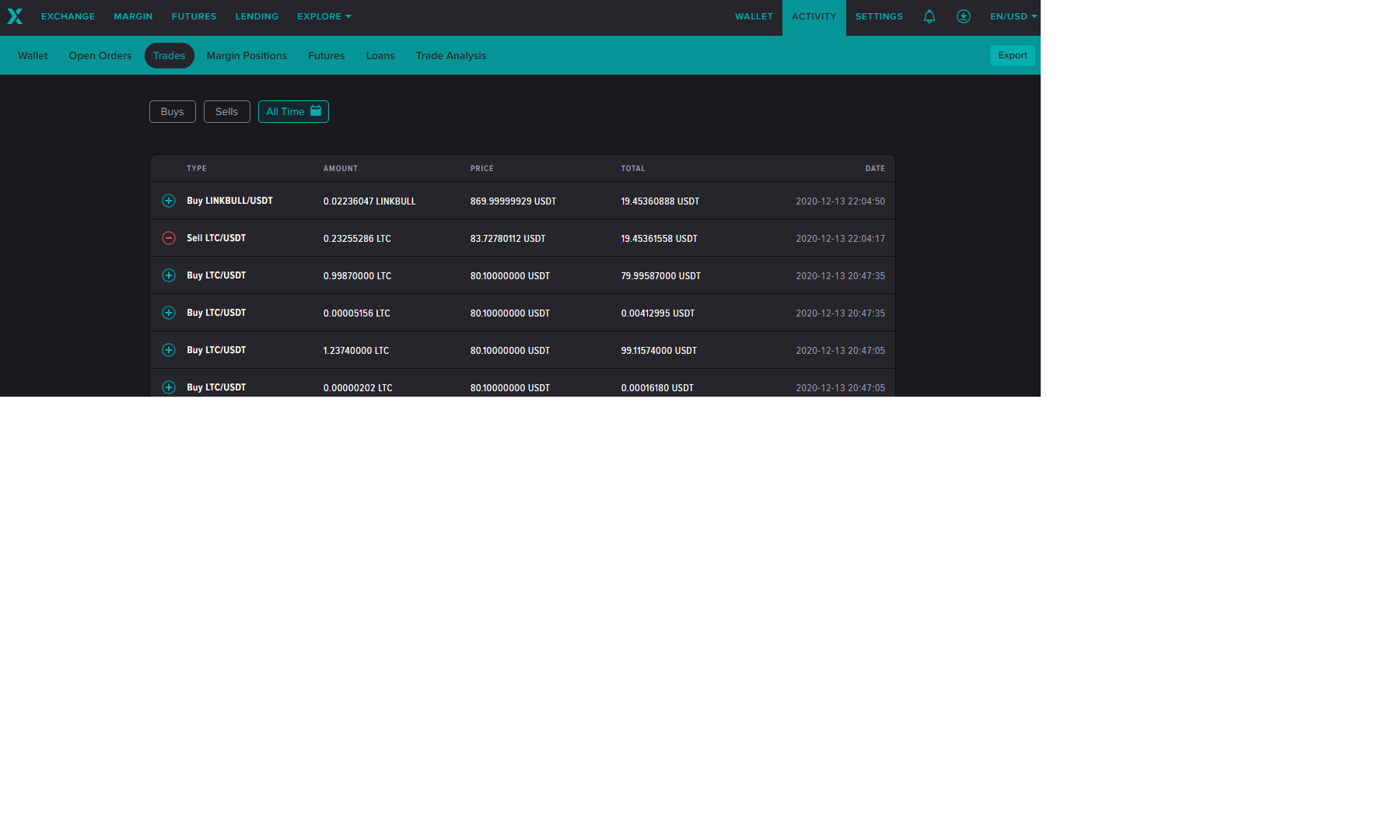The height and width of the screenshot is (840, 1400).
Task: Filter trades by Sells
Action: tap(227, 111)
